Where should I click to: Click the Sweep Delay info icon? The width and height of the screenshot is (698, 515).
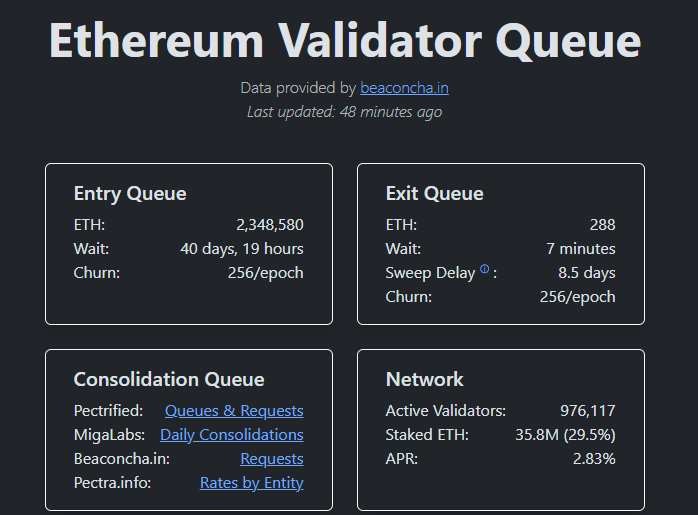(485, 269)
